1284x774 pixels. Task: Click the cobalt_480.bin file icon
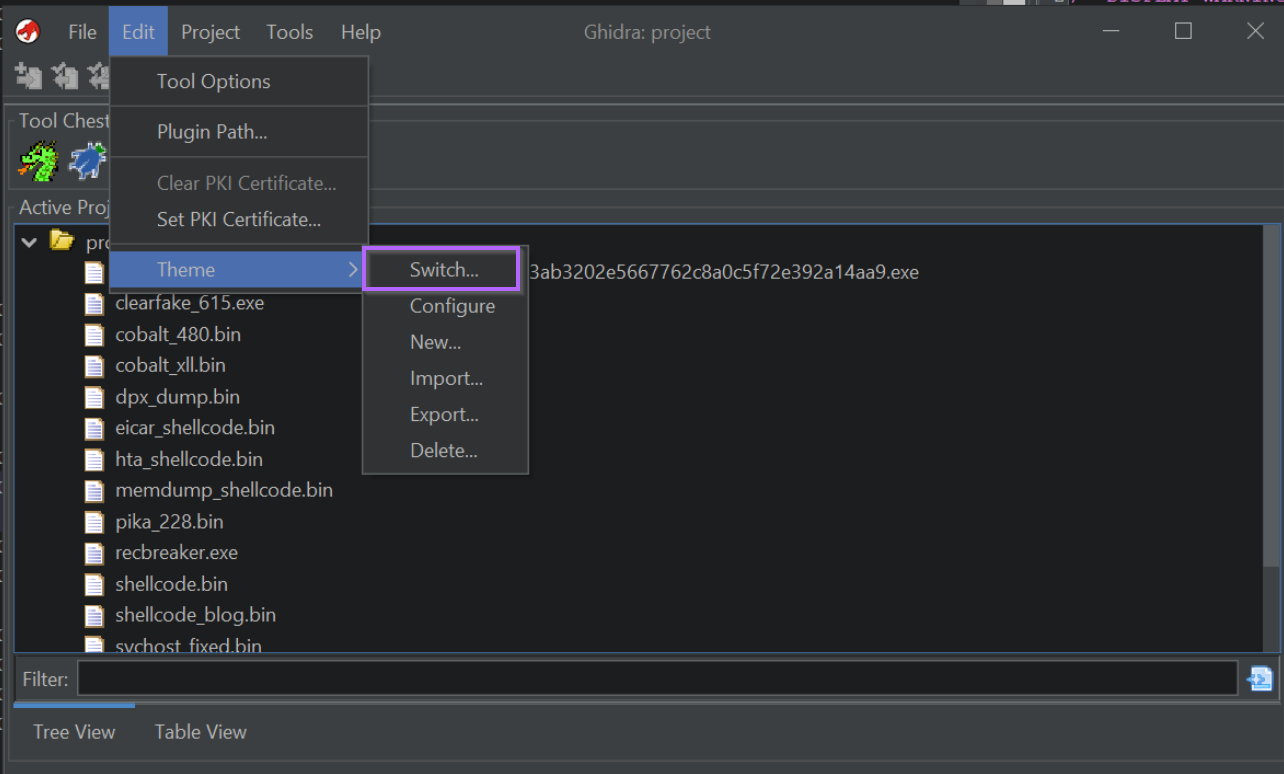[x=94, y=334]
